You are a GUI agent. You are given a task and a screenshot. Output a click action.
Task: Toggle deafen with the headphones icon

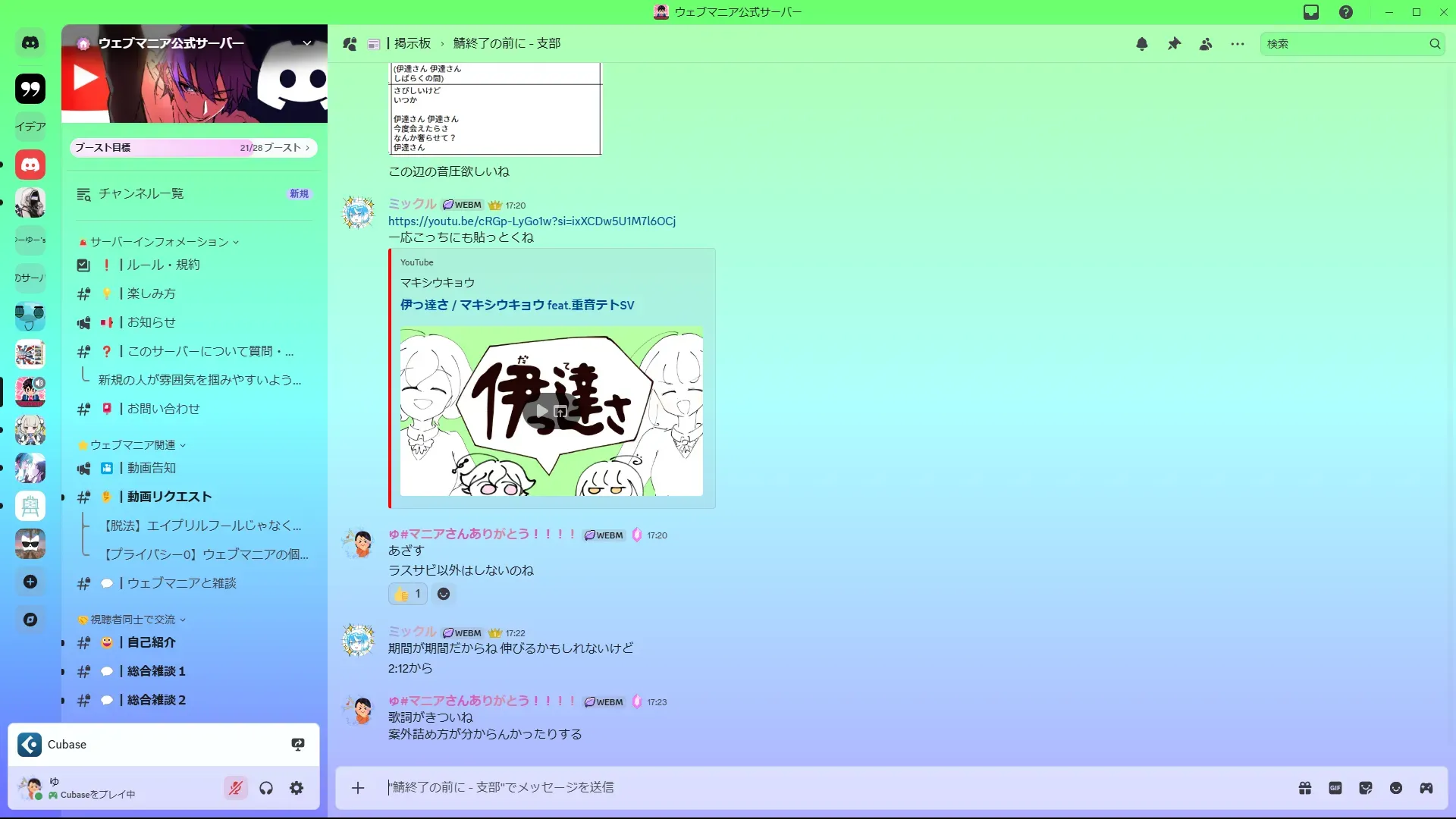[x=266, y=788]
